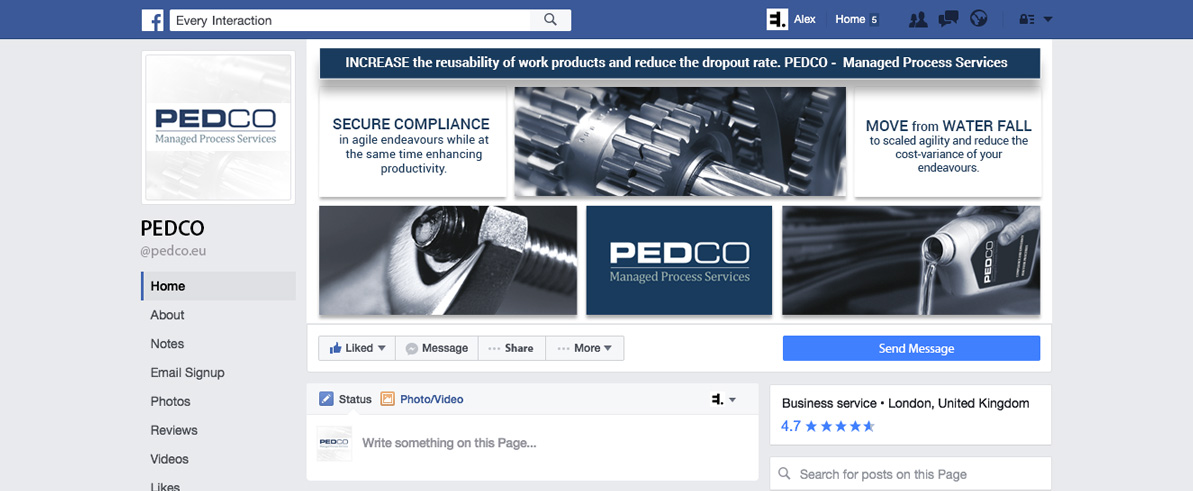Open Videos in sidebar
Viewport: 1193px width, 491px height.
point(170,460)
